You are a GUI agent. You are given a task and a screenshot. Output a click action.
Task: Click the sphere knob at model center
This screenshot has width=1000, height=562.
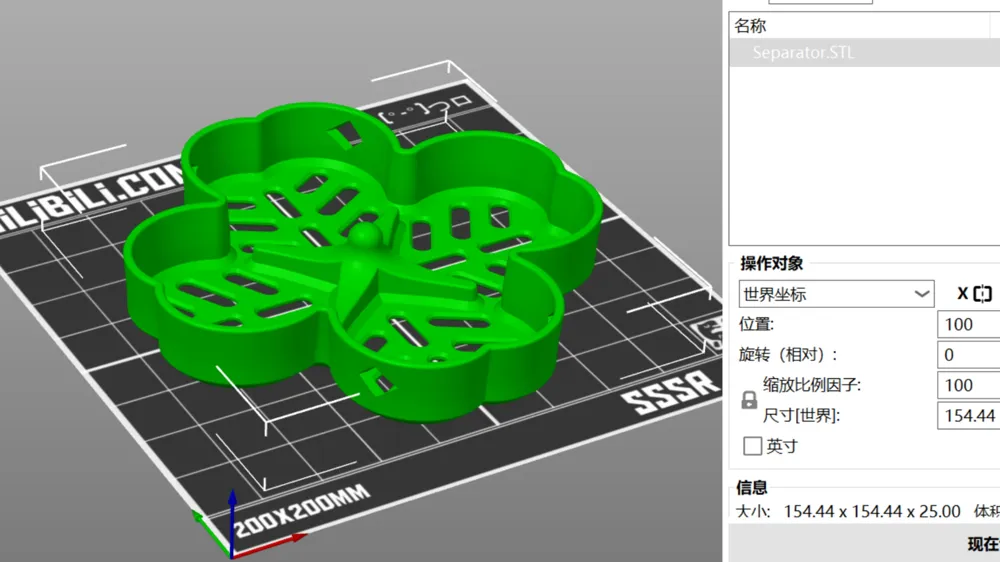coord(365,235)
